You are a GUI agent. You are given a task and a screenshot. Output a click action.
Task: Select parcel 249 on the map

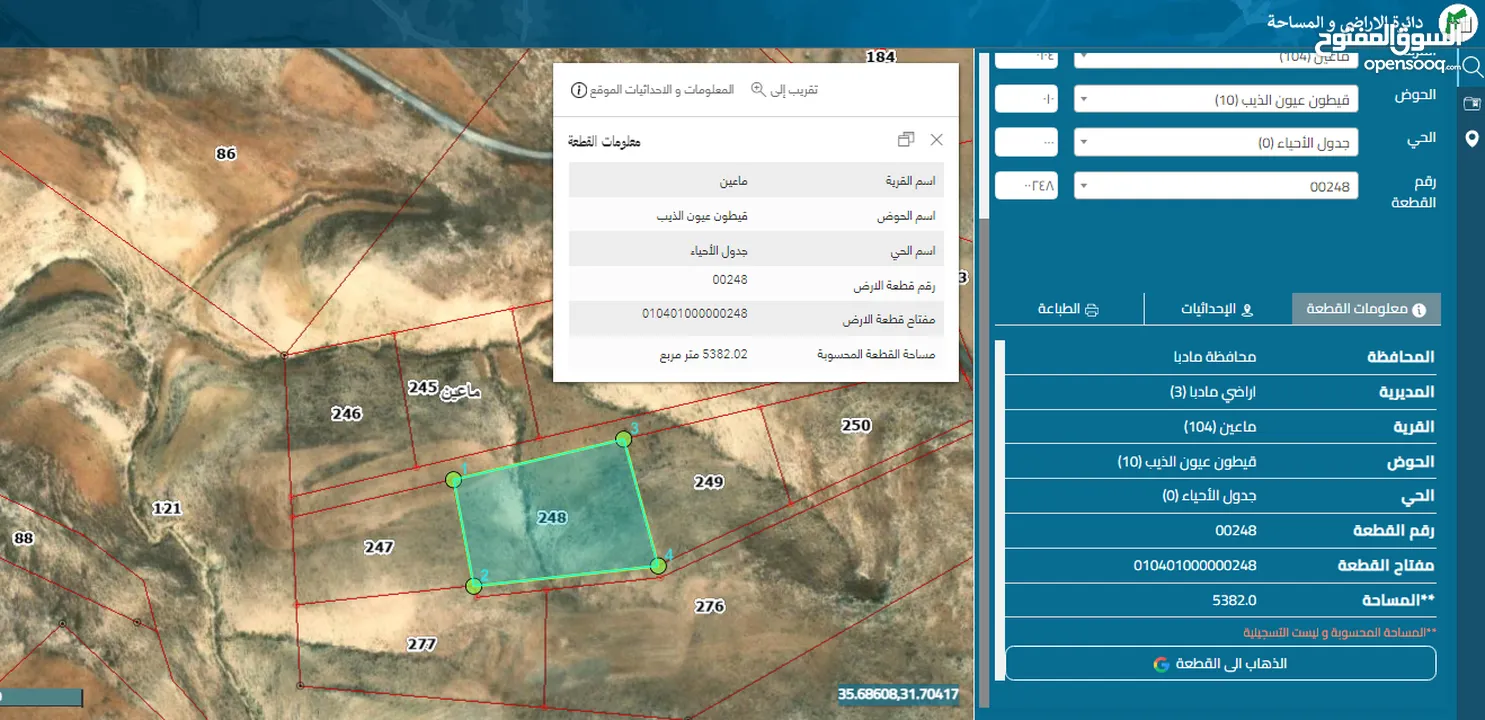tap(708, 482)
